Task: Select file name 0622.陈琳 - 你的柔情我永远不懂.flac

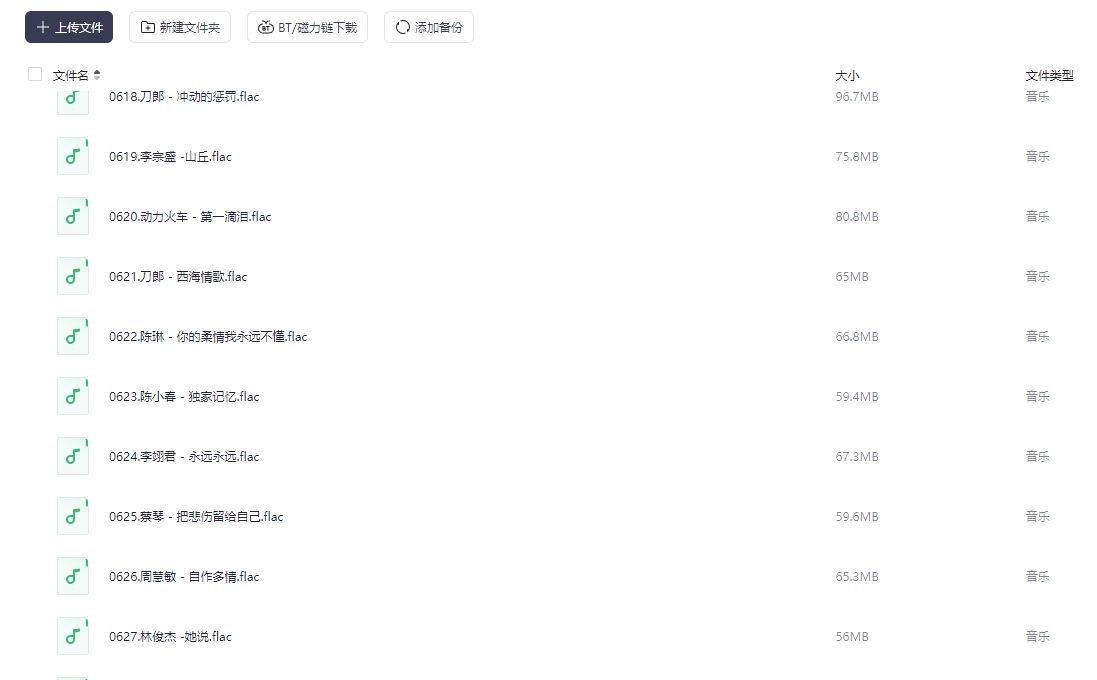Action: [208, 337]
